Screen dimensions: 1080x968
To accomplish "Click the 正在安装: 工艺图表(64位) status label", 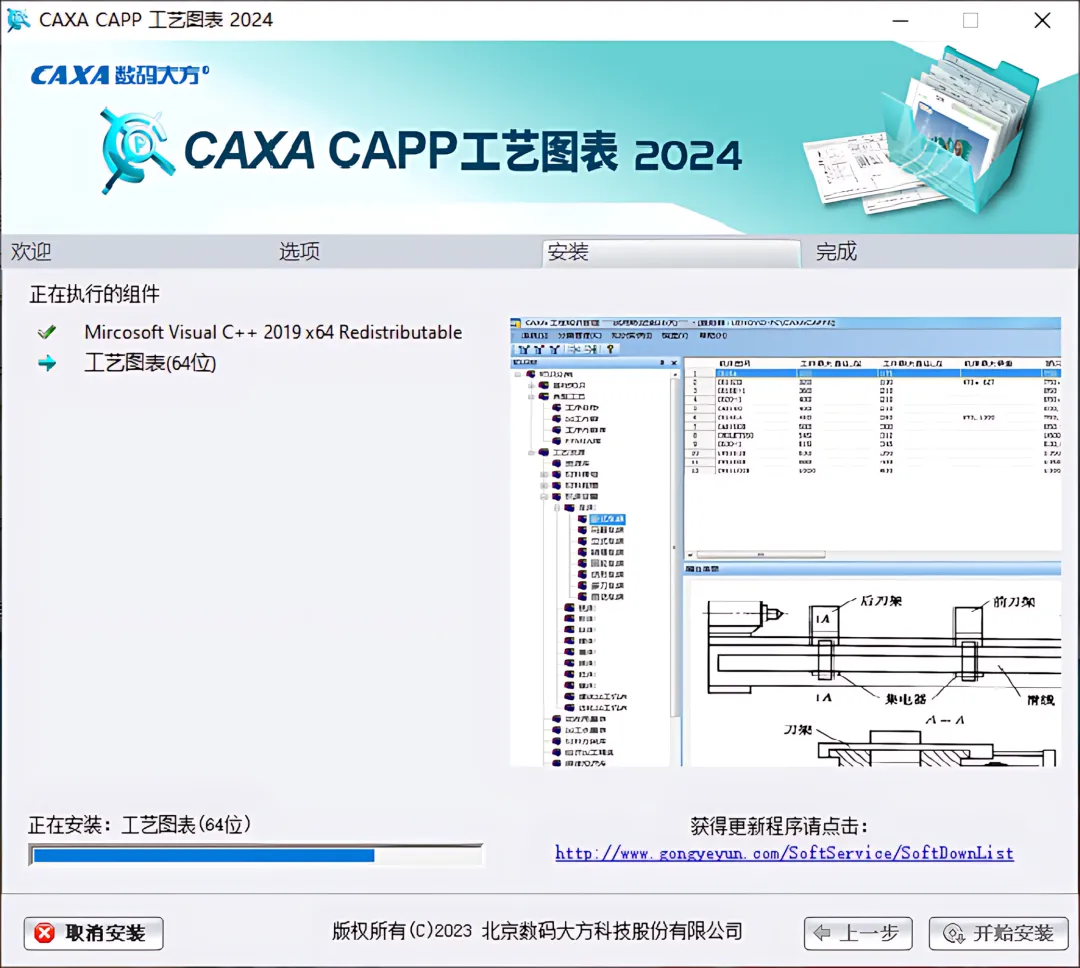I will click(x=140, y=824).
